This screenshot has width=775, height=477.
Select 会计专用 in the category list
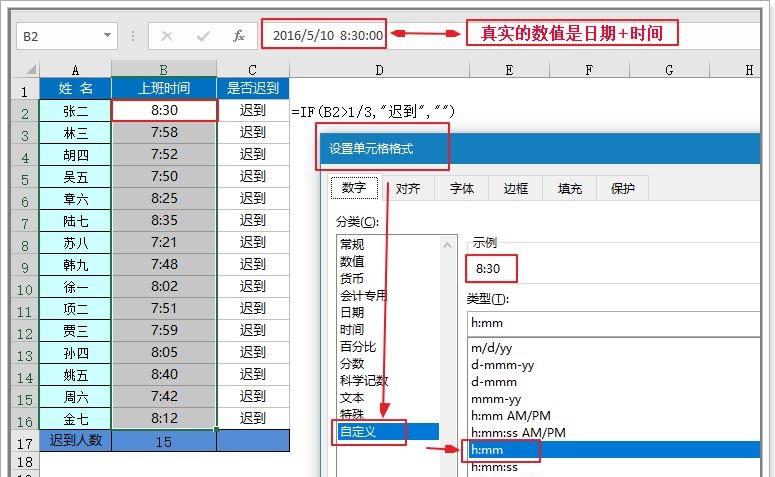coord(363,296)
